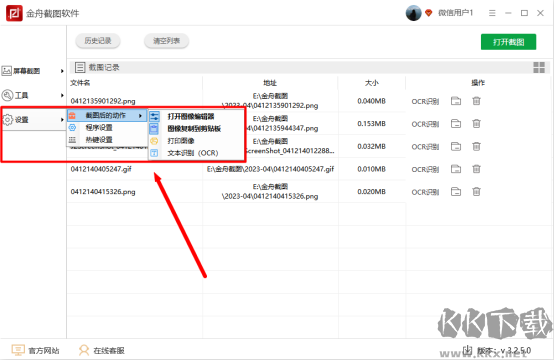Viewport: 554px width, 360px height.
Task: Click the 地址 column header
Action: (x=270, y=83)
